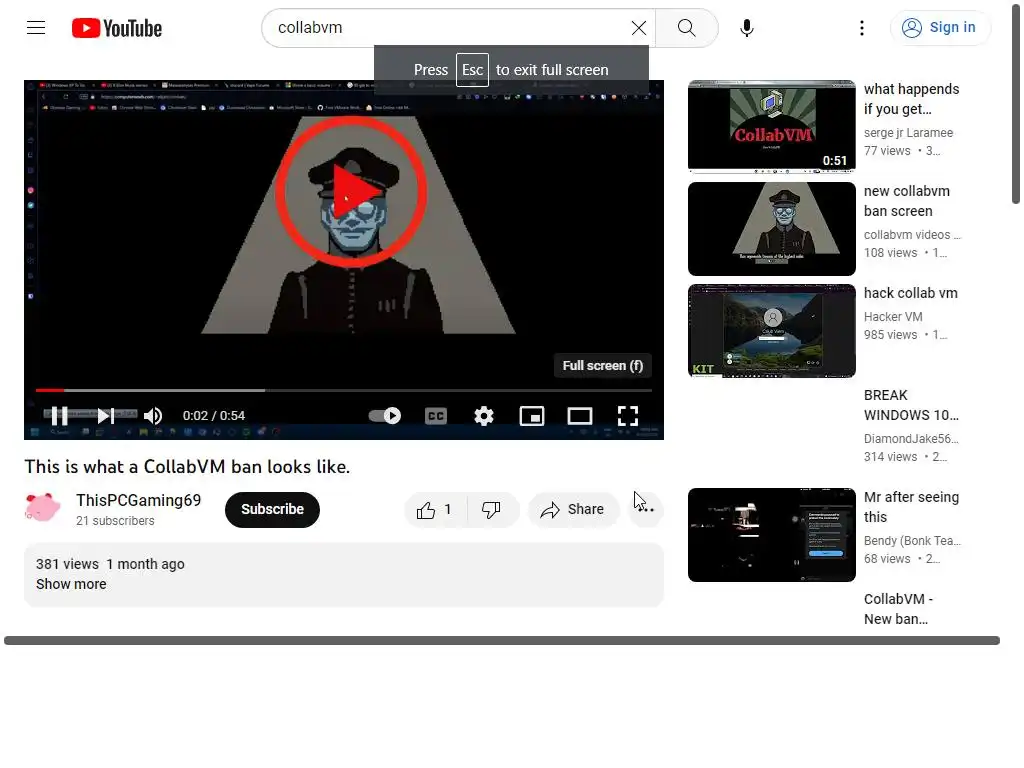This screenshot has width=1024, height=768.
Task: Open three-dot settings menu in header
Action: [862, 27]
